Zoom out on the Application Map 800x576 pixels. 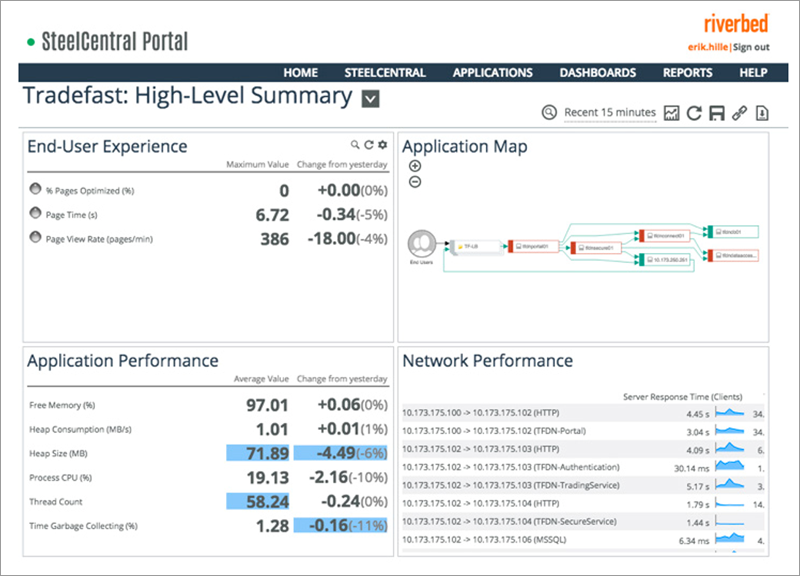[x=415, y=182]
